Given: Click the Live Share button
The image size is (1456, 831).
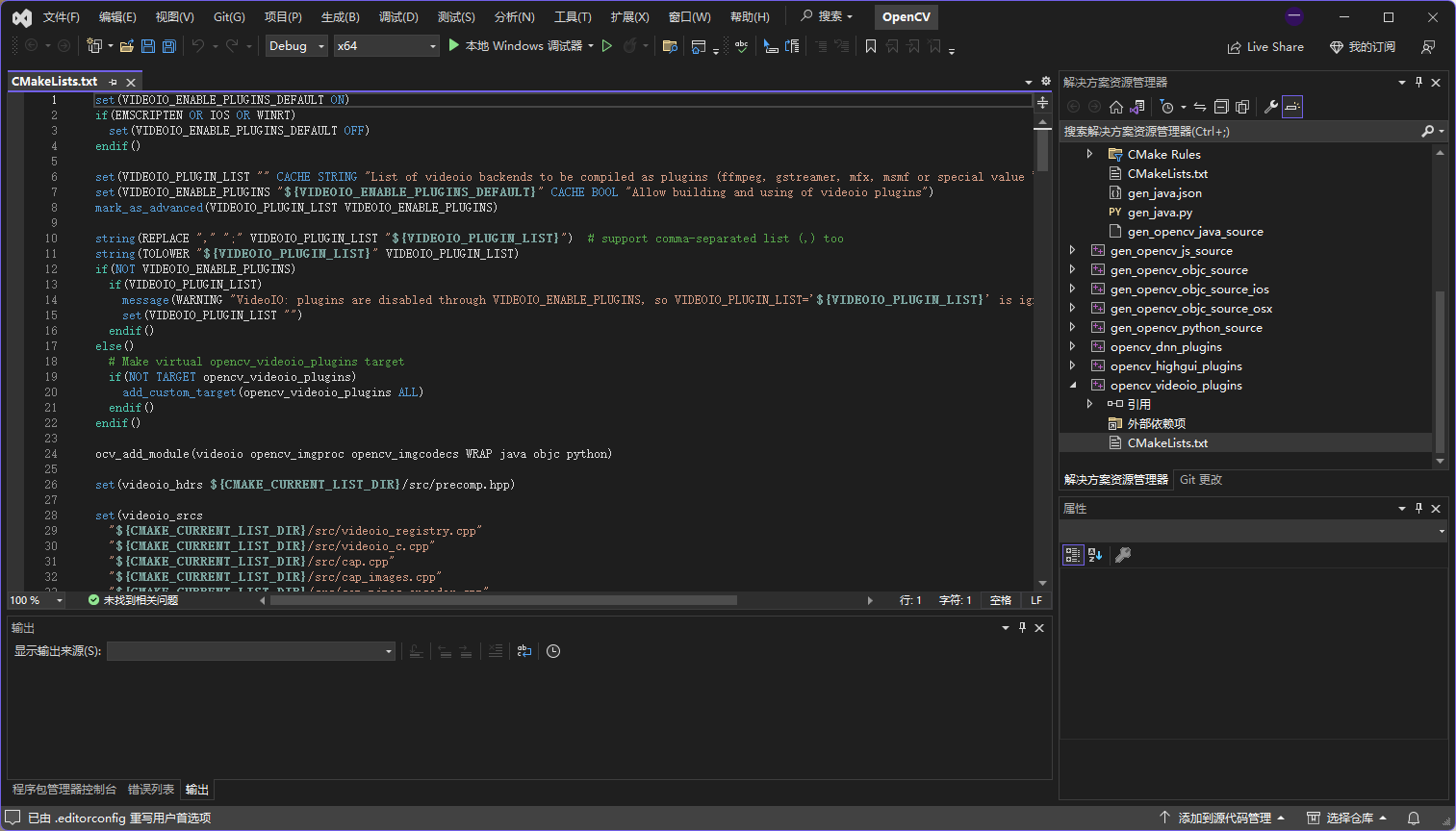Looking at the screenshot, I should 1265,46.
